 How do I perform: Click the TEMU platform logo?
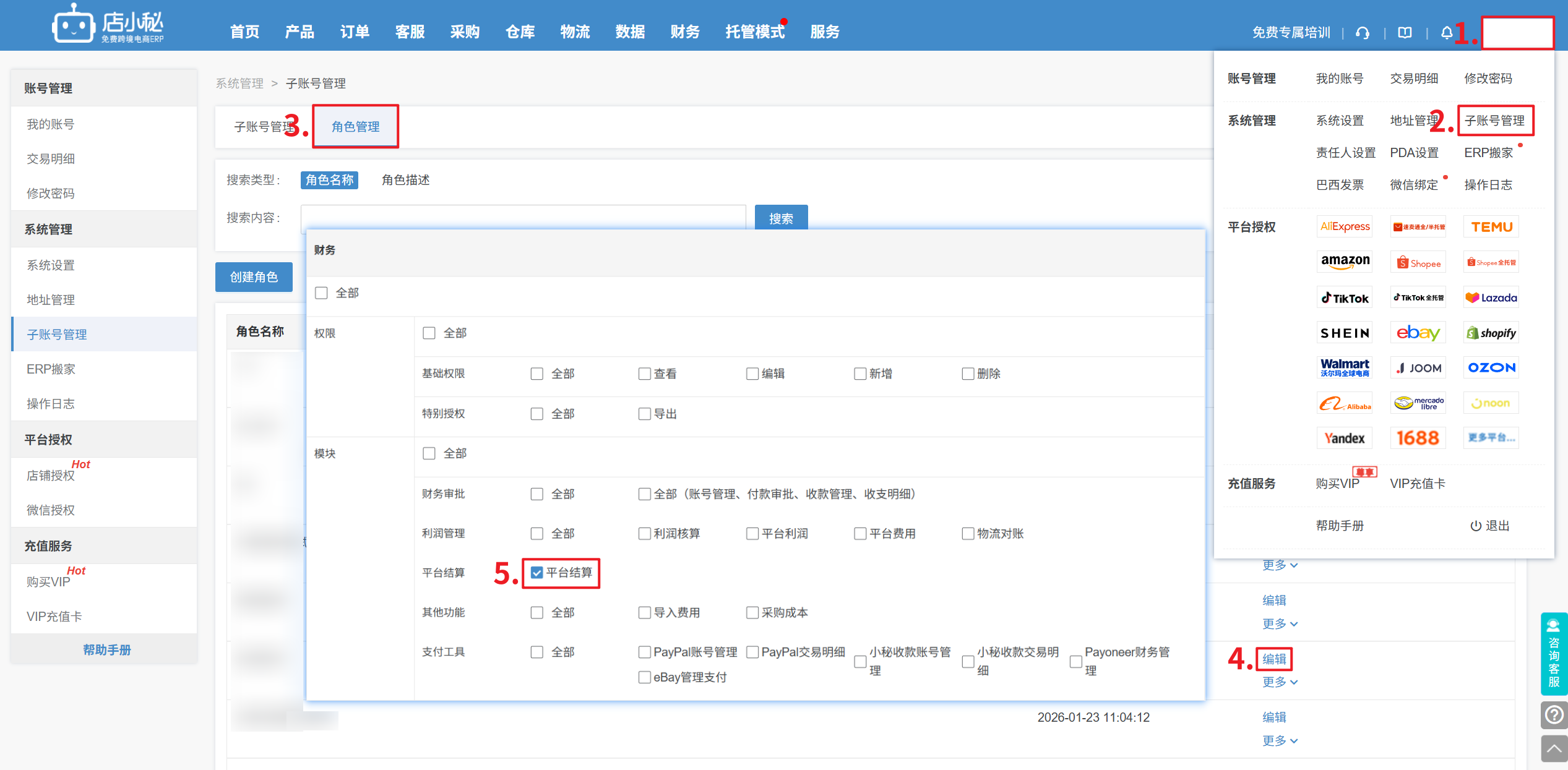1491,226
